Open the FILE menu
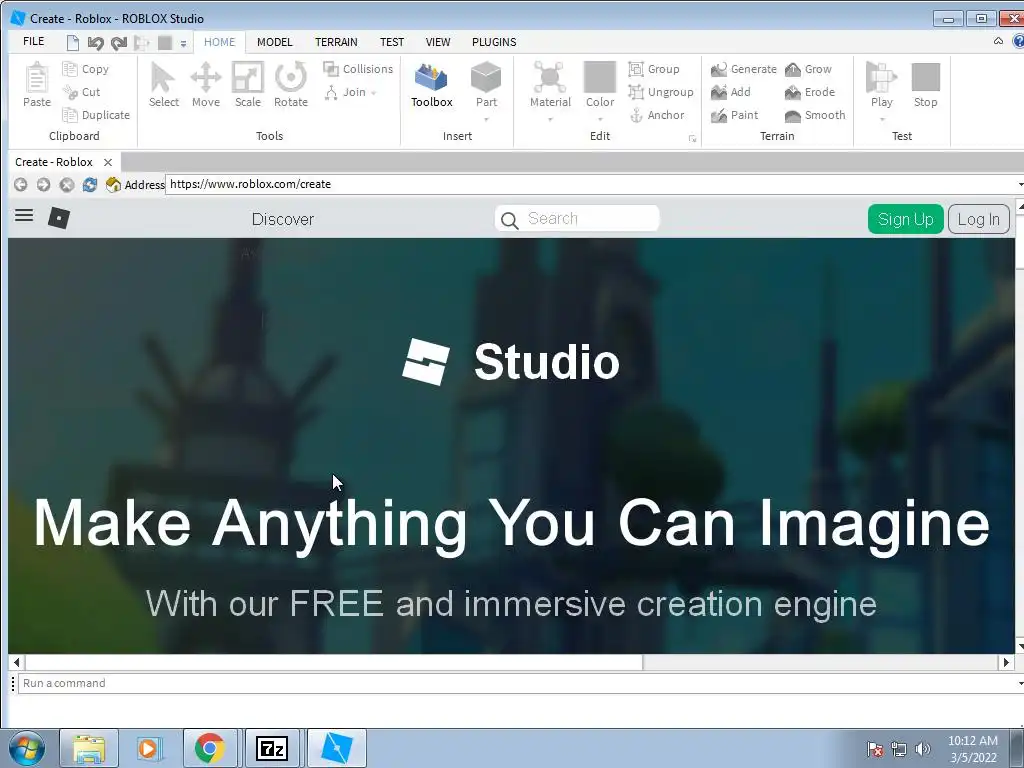Viewport: 1024px width, 768px height. coord(33,42)
